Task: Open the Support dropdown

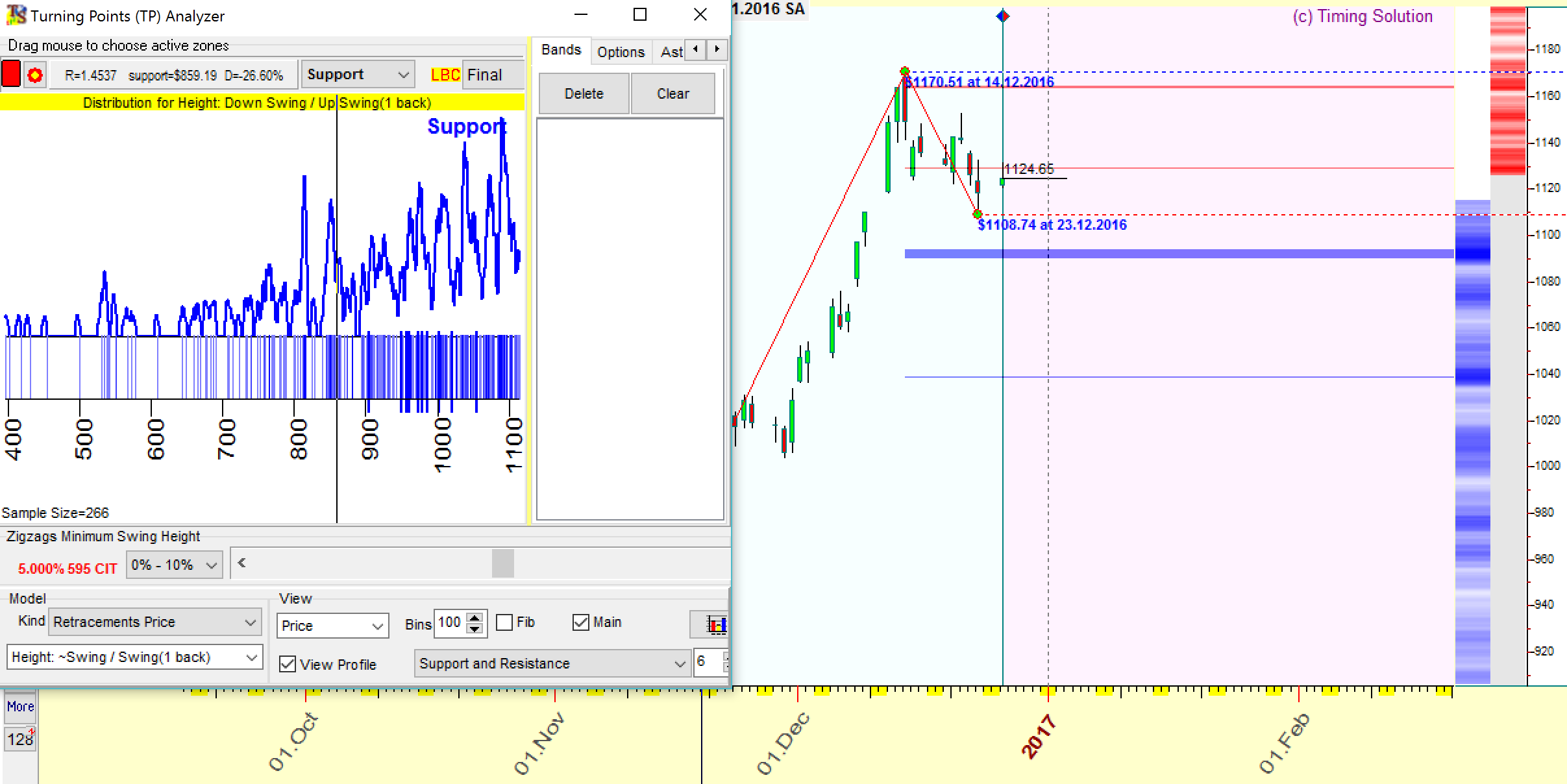Action: coord(358,75)
